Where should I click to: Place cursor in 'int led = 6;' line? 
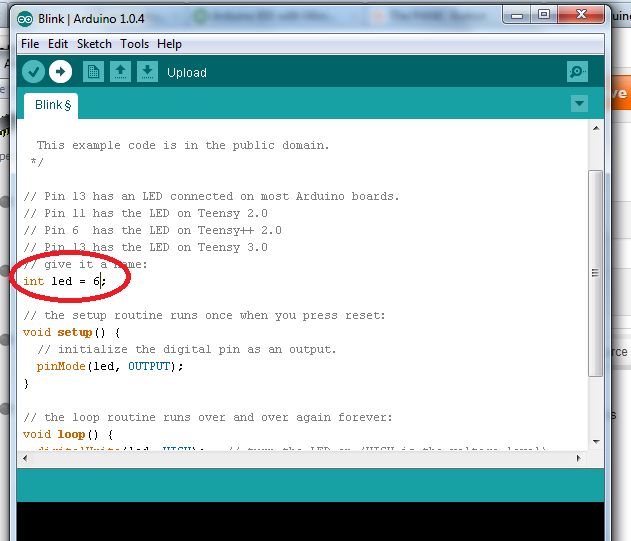point(64,281)
